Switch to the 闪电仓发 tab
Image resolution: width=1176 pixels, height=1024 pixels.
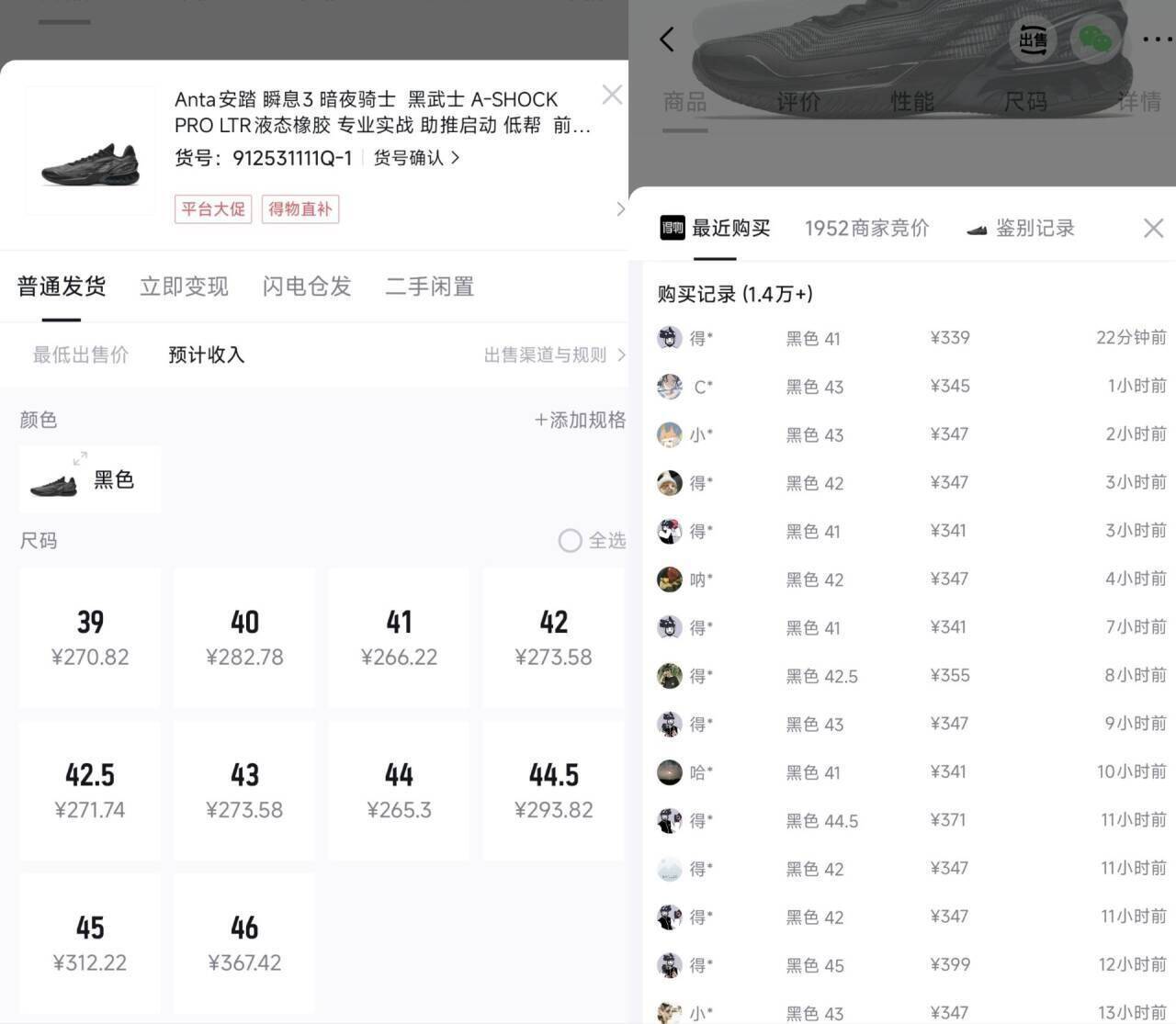307,287
